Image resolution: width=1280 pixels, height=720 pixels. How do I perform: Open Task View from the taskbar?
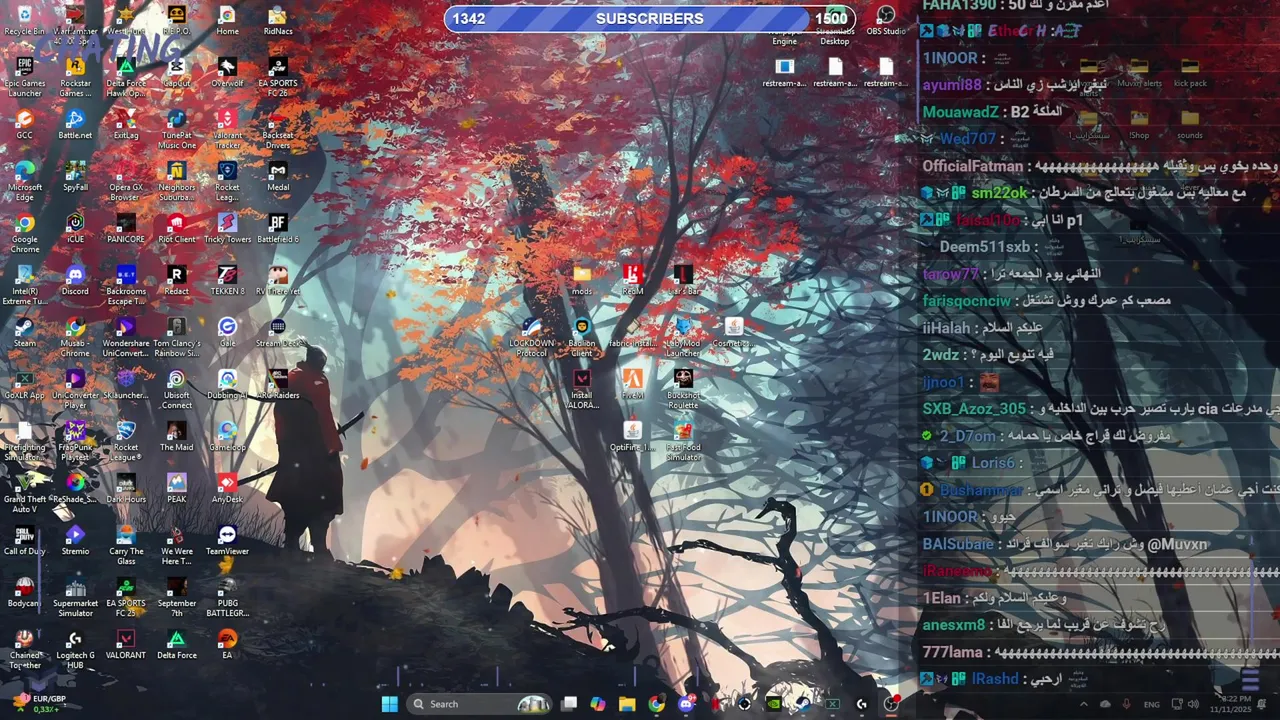(x=569, y=704)
